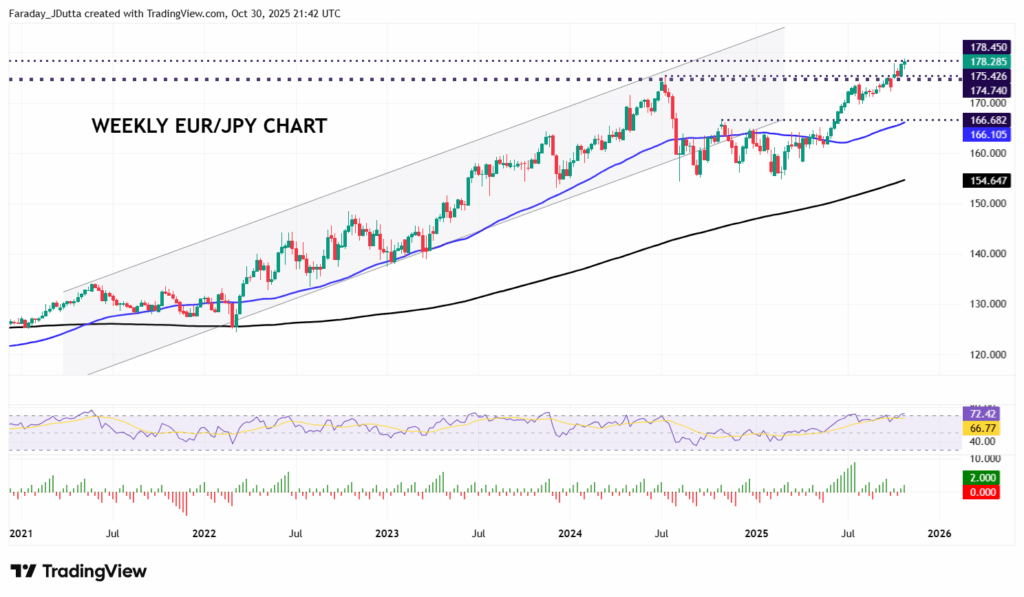Select the red 0.000 histogram label
1024x597 pixels.
(x=982, y=493)
